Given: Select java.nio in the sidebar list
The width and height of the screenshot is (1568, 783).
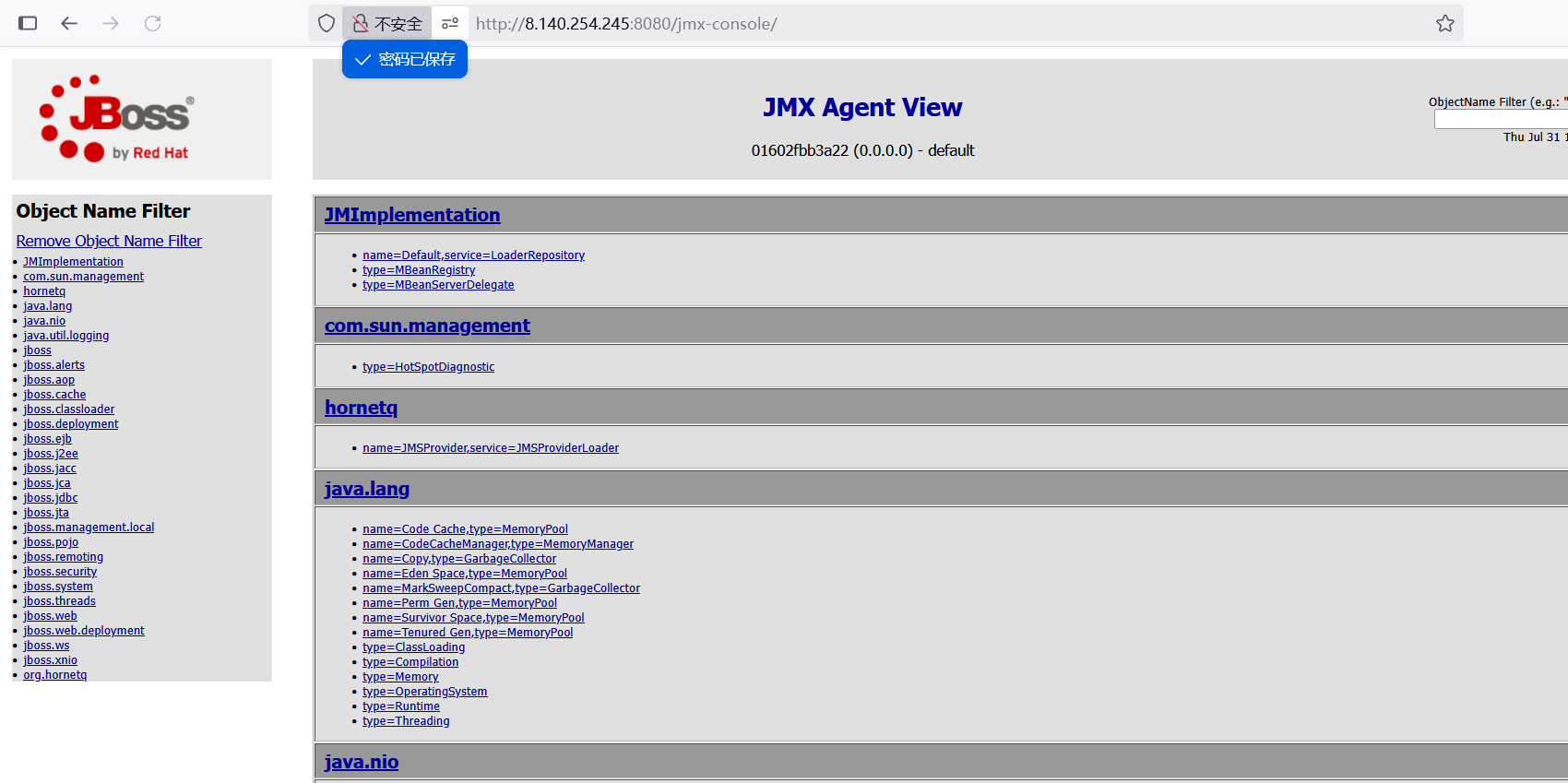Looking at the screenshot, I should pos(44,321).
